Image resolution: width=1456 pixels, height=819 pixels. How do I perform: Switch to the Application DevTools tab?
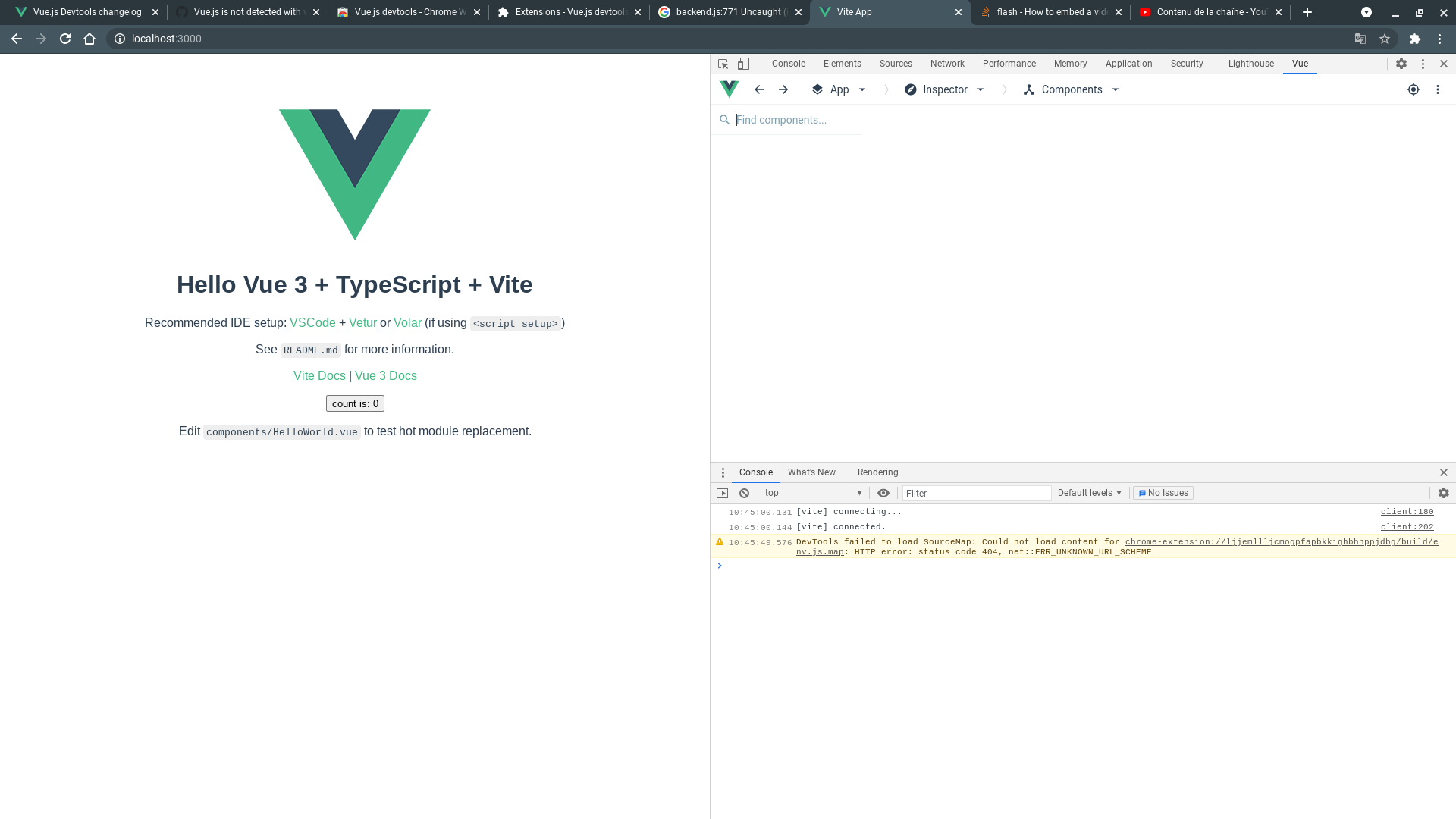tap(1128, 64)
